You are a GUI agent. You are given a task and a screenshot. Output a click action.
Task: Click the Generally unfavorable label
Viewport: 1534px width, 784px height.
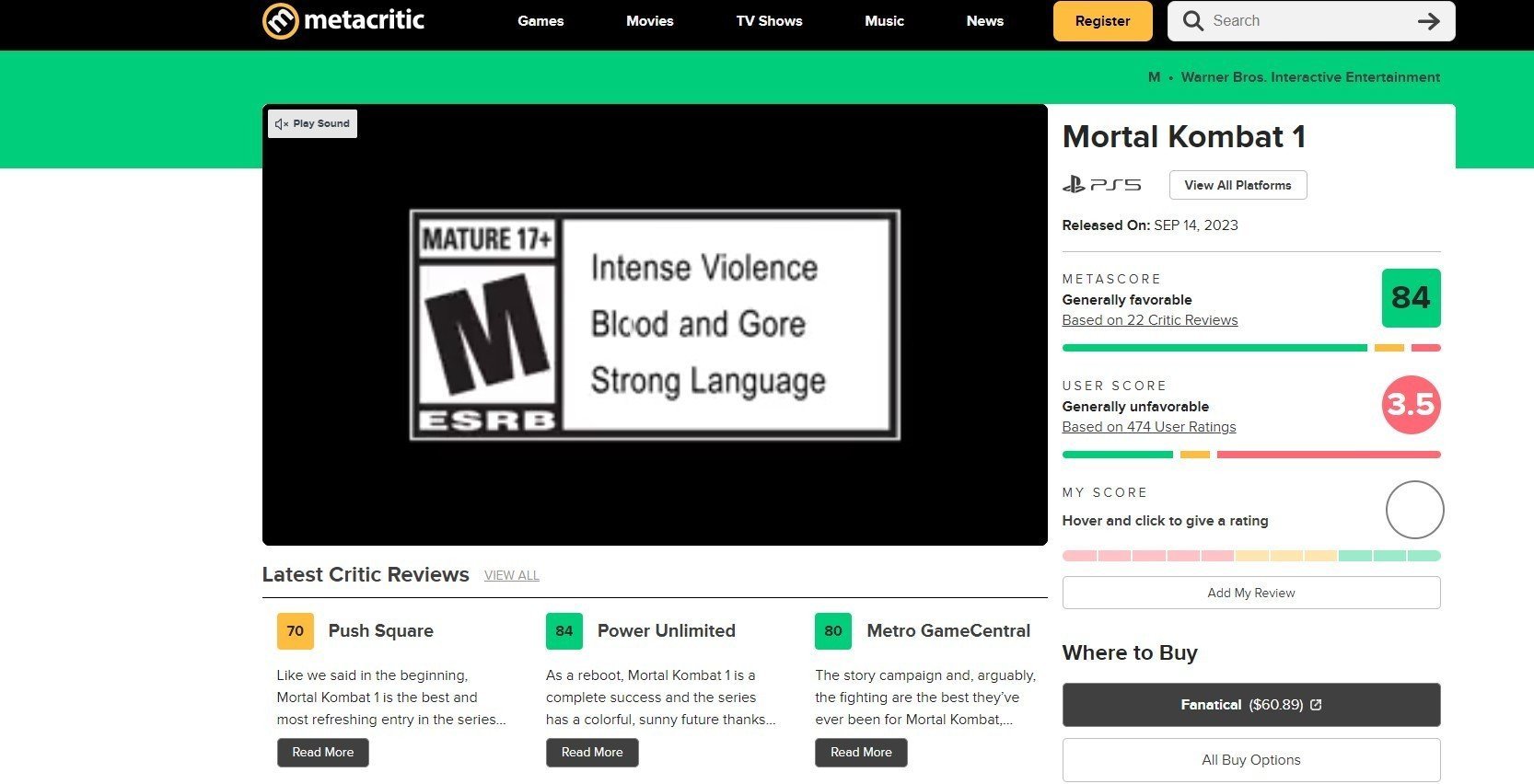(1135, 407)
